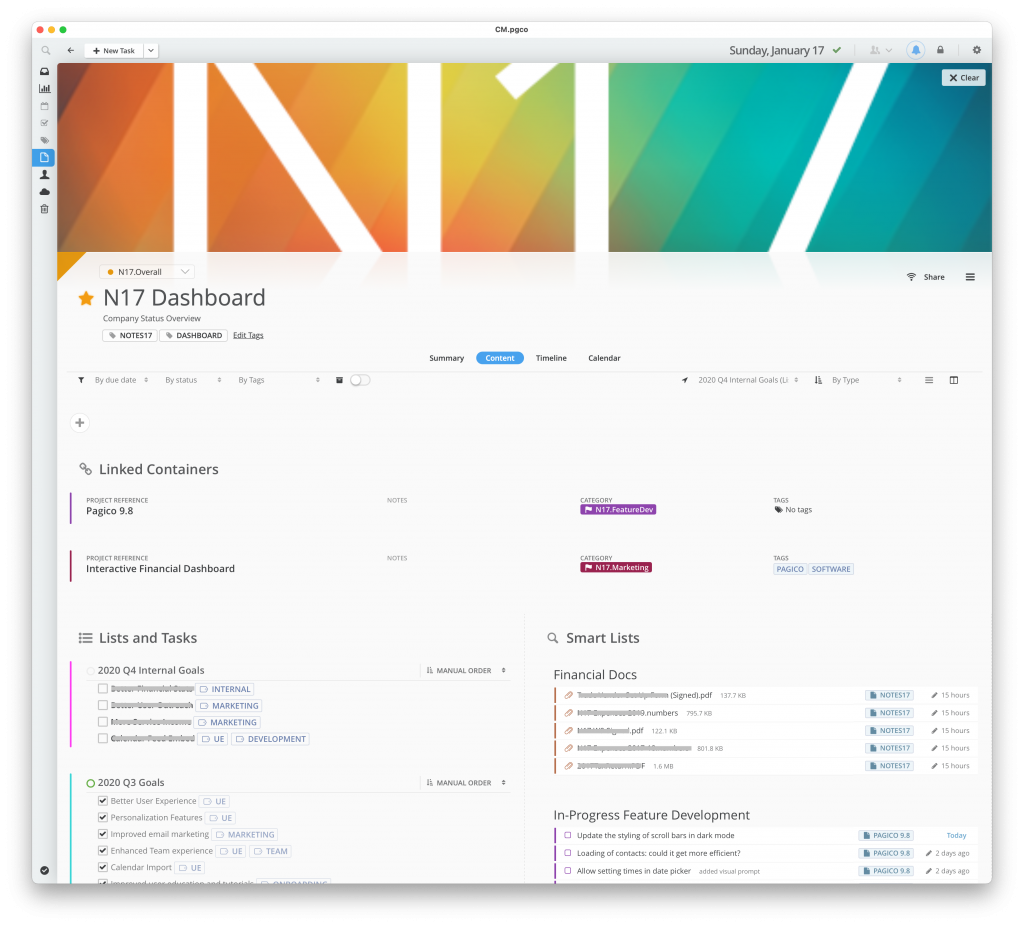Open Interactive Financial Dashboard project

[161, 569]
